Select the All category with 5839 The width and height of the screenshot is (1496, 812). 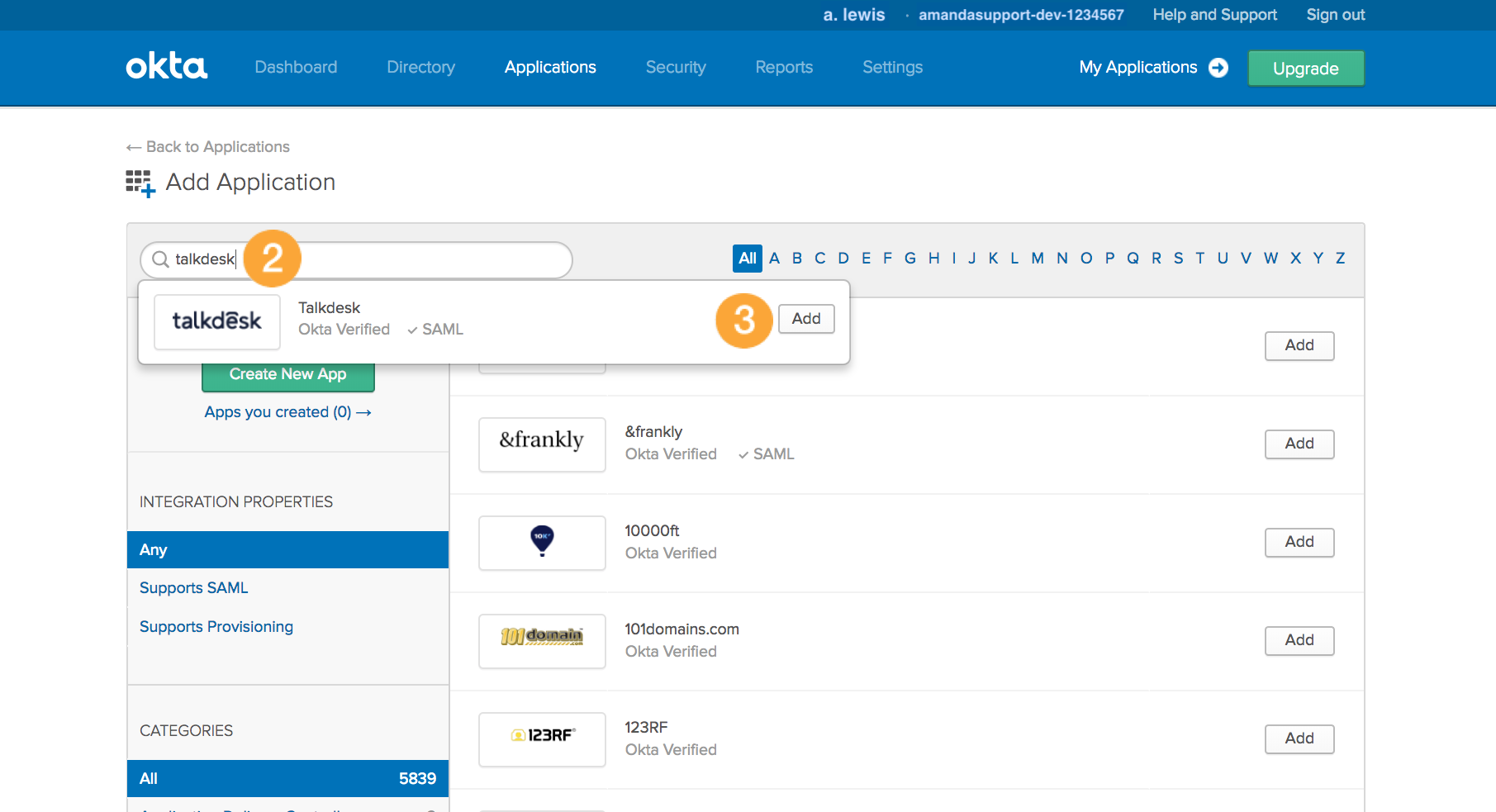click(287, 779)
